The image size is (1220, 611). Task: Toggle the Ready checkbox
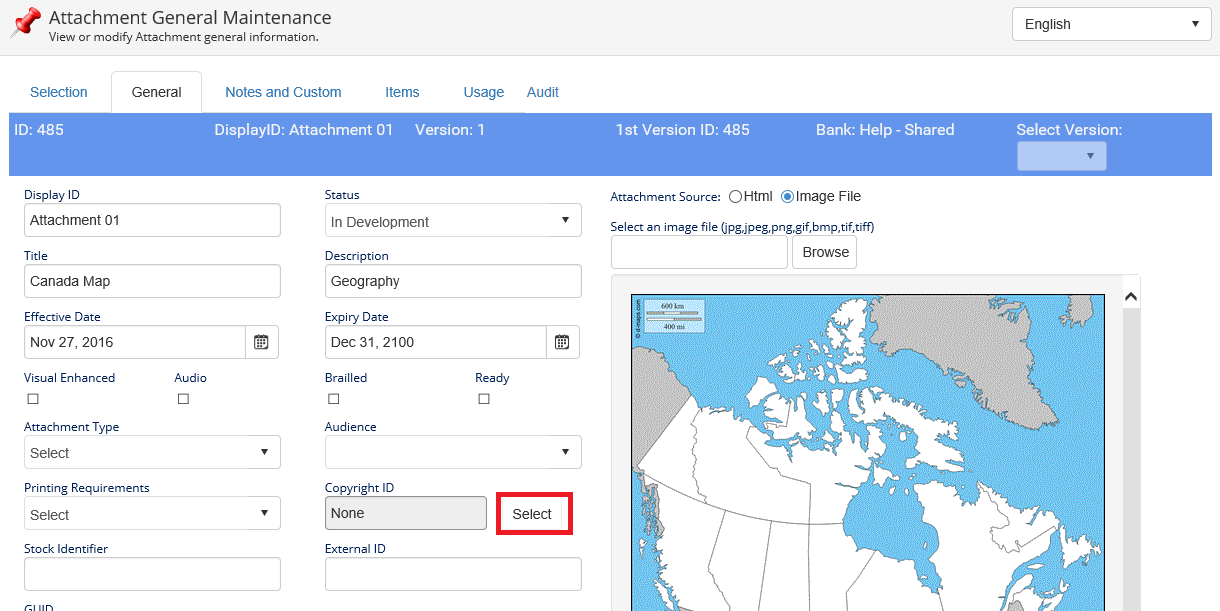click(484, 399)
